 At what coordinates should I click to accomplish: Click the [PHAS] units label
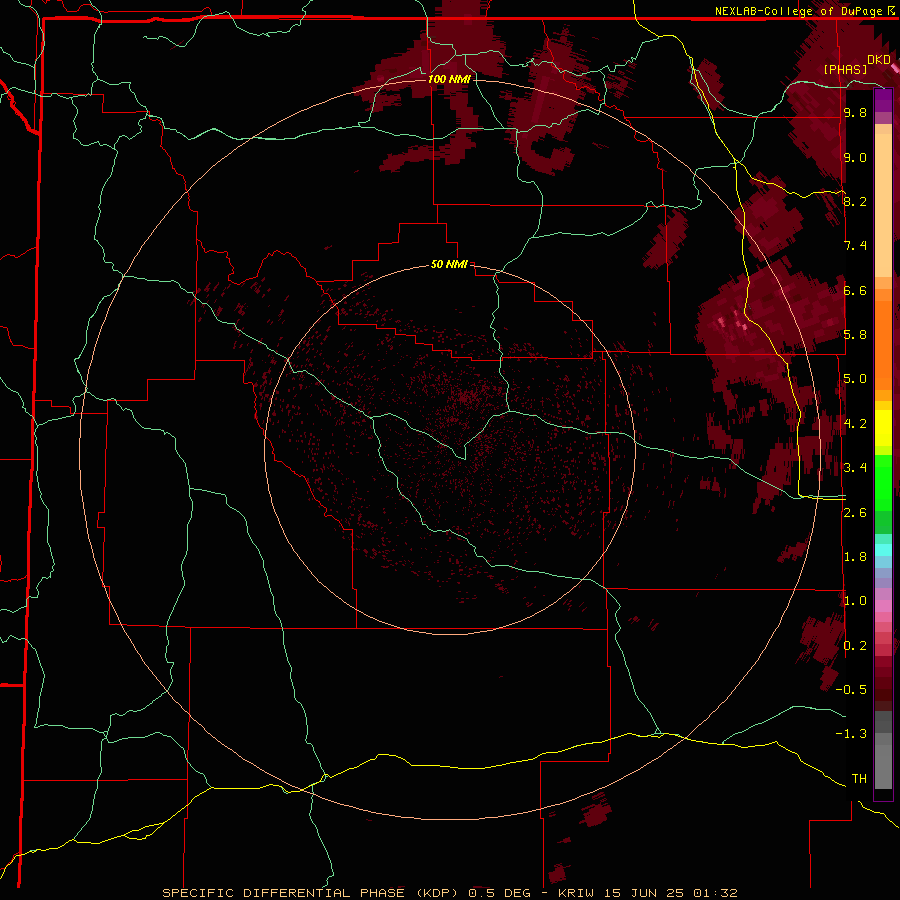(x=845, y=70)
